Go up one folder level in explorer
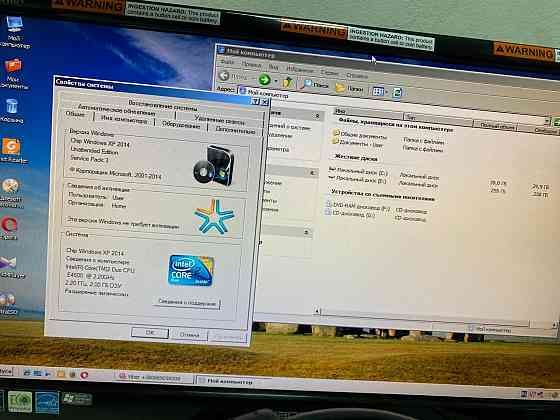This screenshot has height=420, width=560. [288, 82]
